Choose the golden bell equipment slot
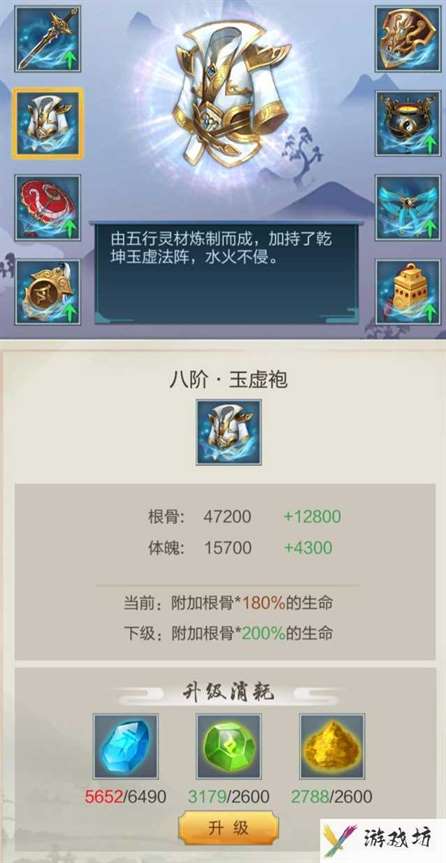 coord(408,292)
